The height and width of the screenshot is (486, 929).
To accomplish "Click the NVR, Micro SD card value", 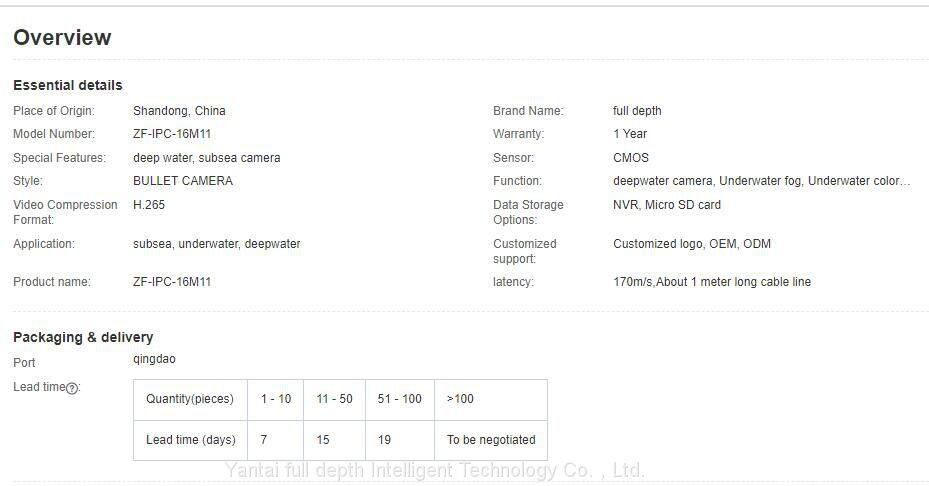I will click(x=667, y=205).
